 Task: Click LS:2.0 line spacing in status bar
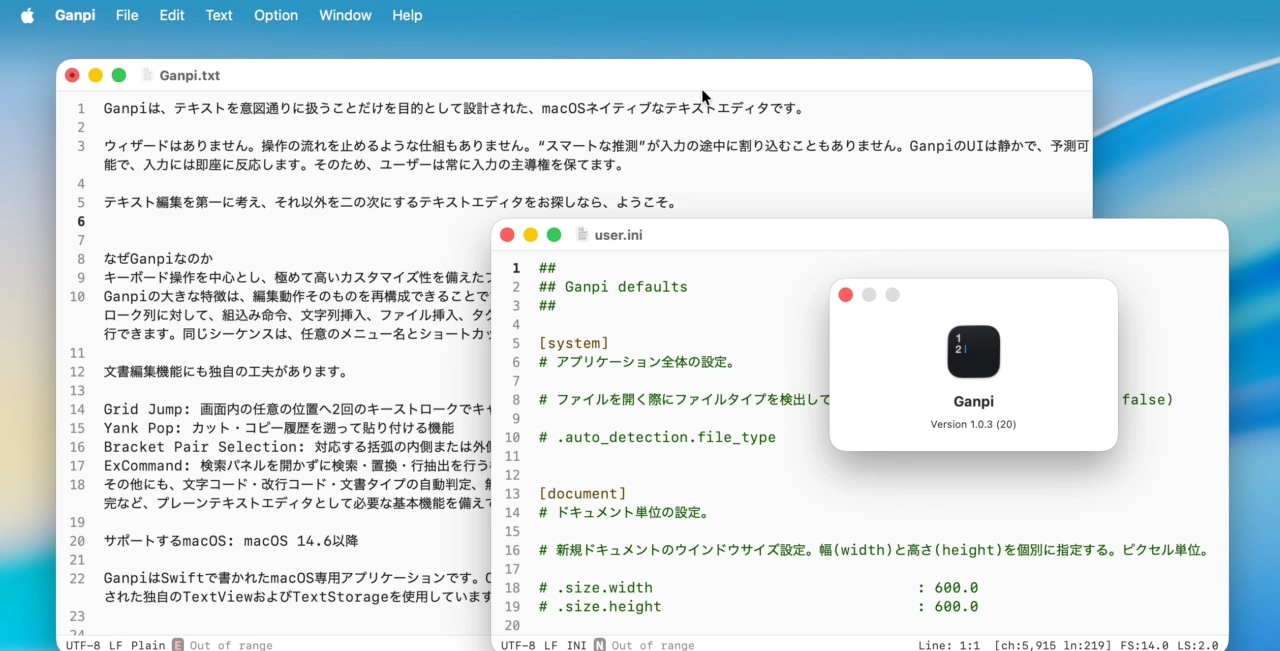pos(1197,645)
